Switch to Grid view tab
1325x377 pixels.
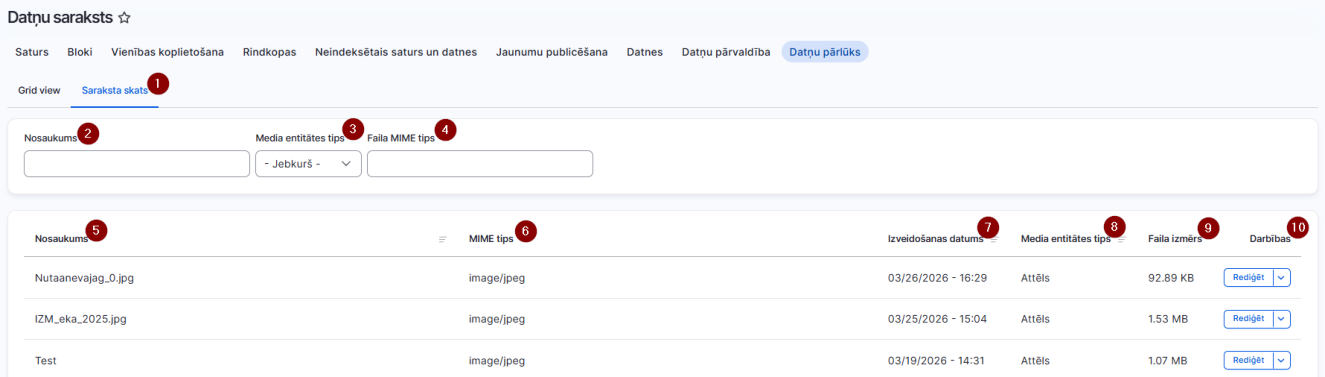[39, 90]
